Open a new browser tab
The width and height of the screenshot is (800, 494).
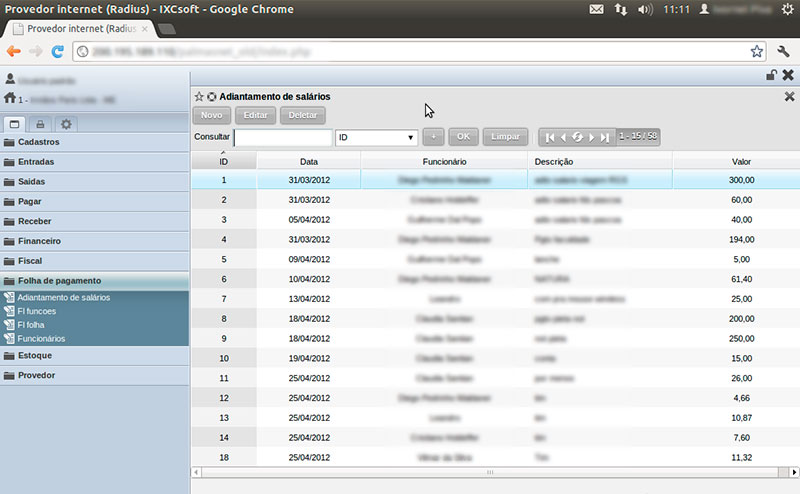coord(167,29)
